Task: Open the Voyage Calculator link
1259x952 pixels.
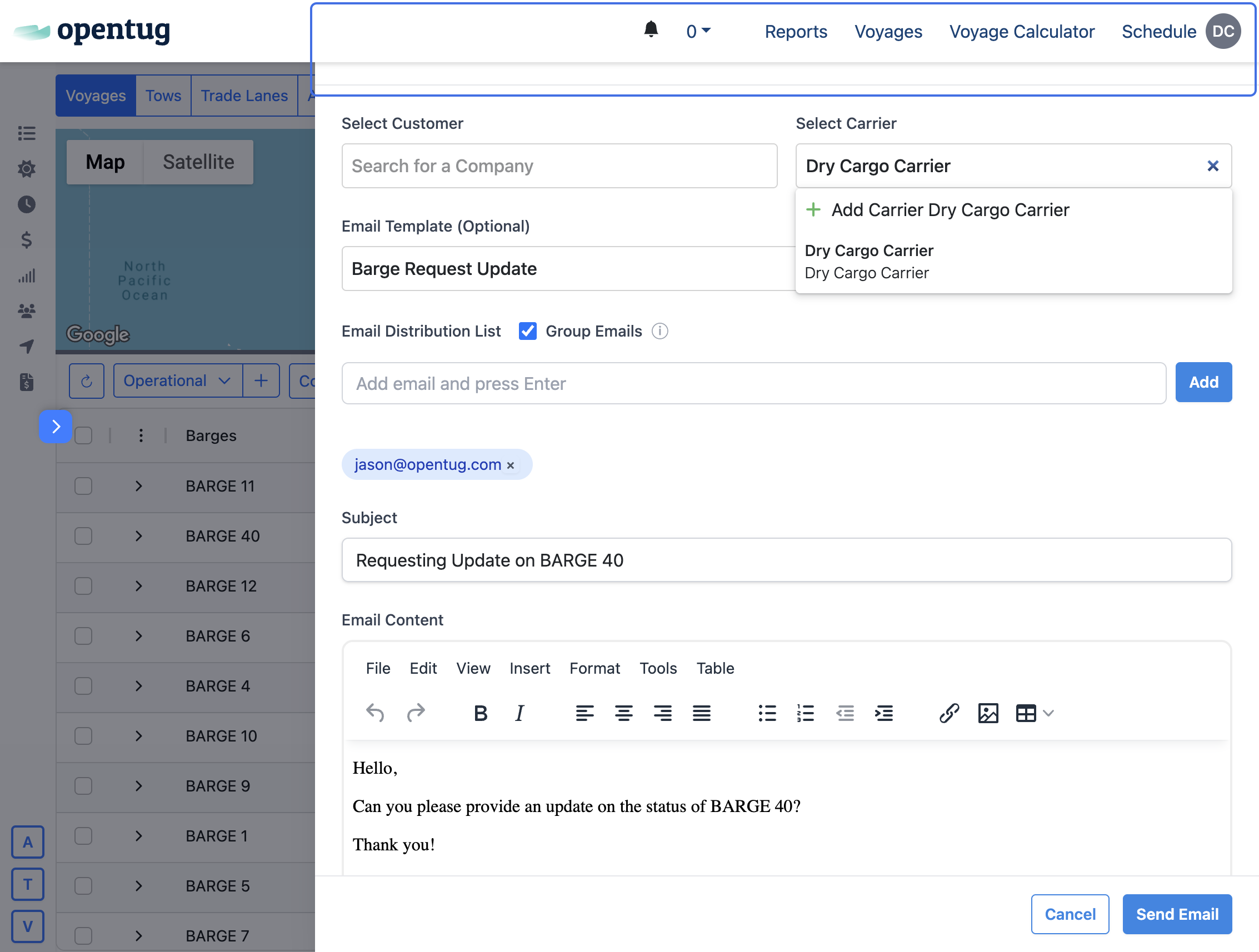Action: tap(1021, 31)
